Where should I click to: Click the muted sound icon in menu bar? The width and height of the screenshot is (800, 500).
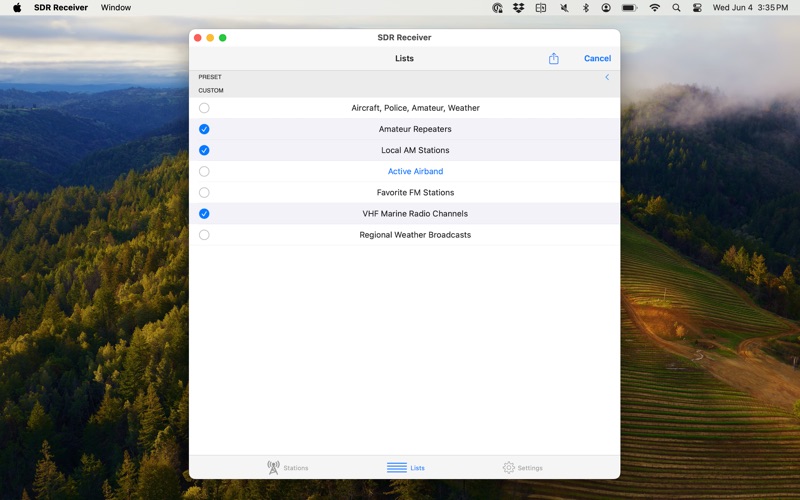click(x=564, y=8)
